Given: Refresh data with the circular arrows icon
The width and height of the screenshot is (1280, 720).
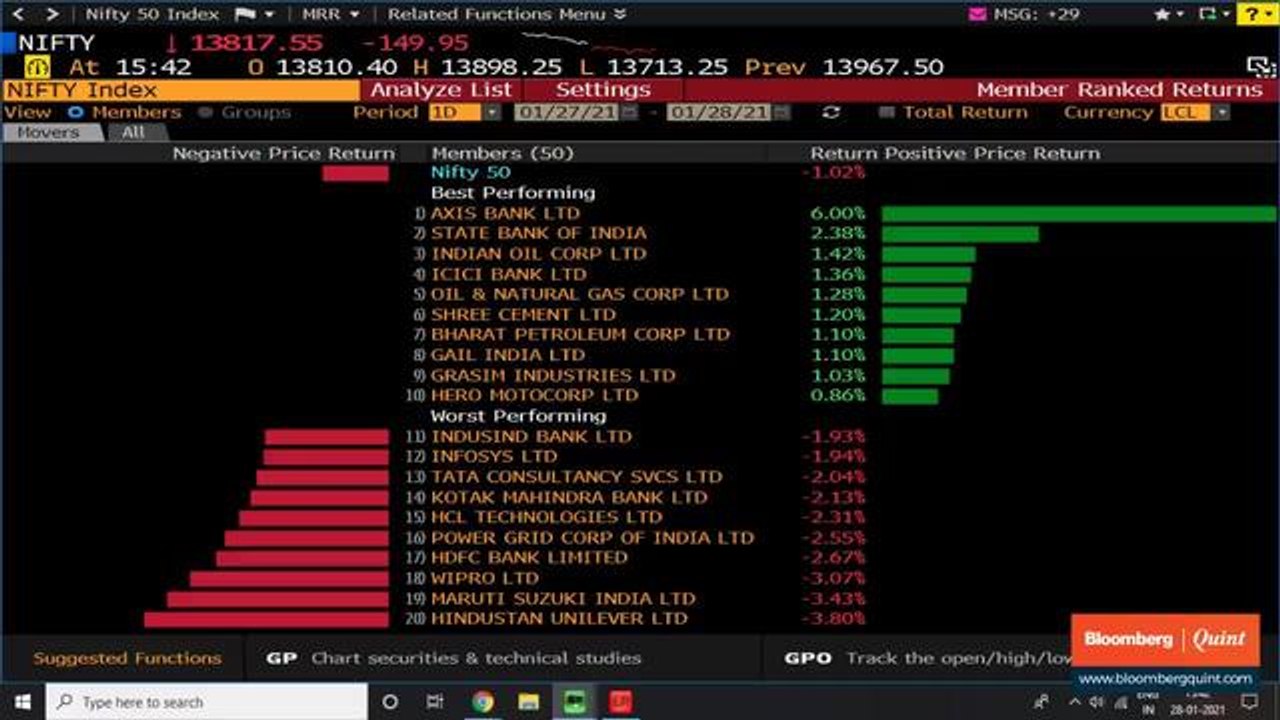Looking at the screenshot, I should 831,113.
